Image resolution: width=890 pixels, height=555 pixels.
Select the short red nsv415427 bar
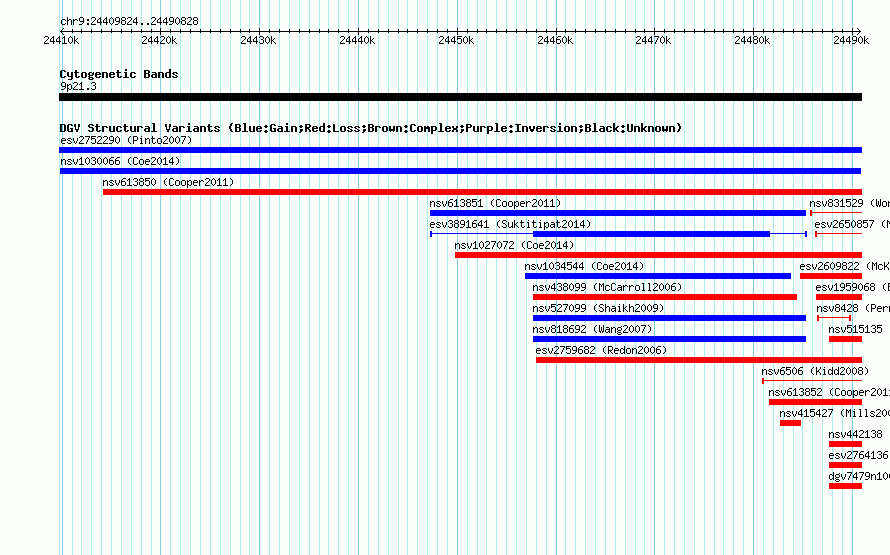pos(790,423)
